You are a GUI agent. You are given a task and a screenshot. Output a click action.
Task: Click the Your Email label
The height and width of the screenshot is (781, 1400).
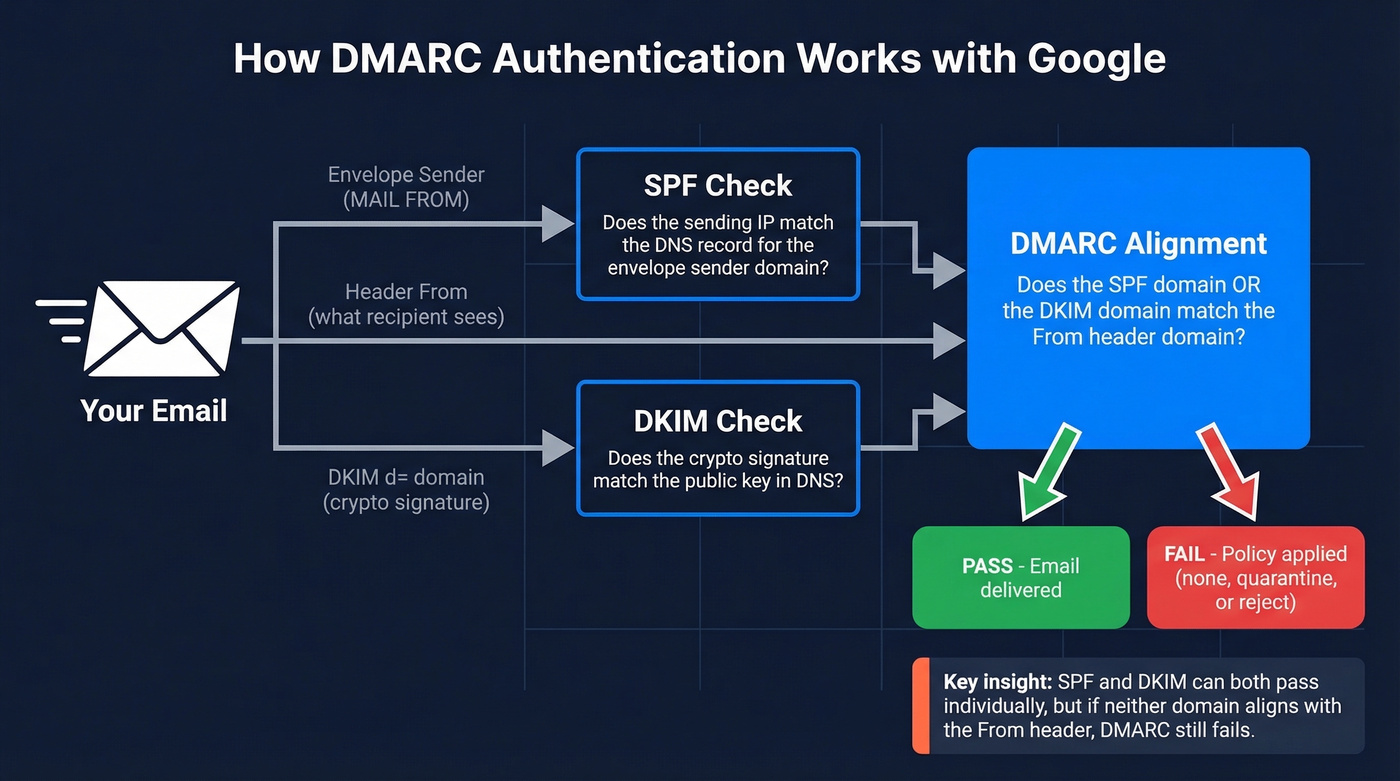[153, 411]
